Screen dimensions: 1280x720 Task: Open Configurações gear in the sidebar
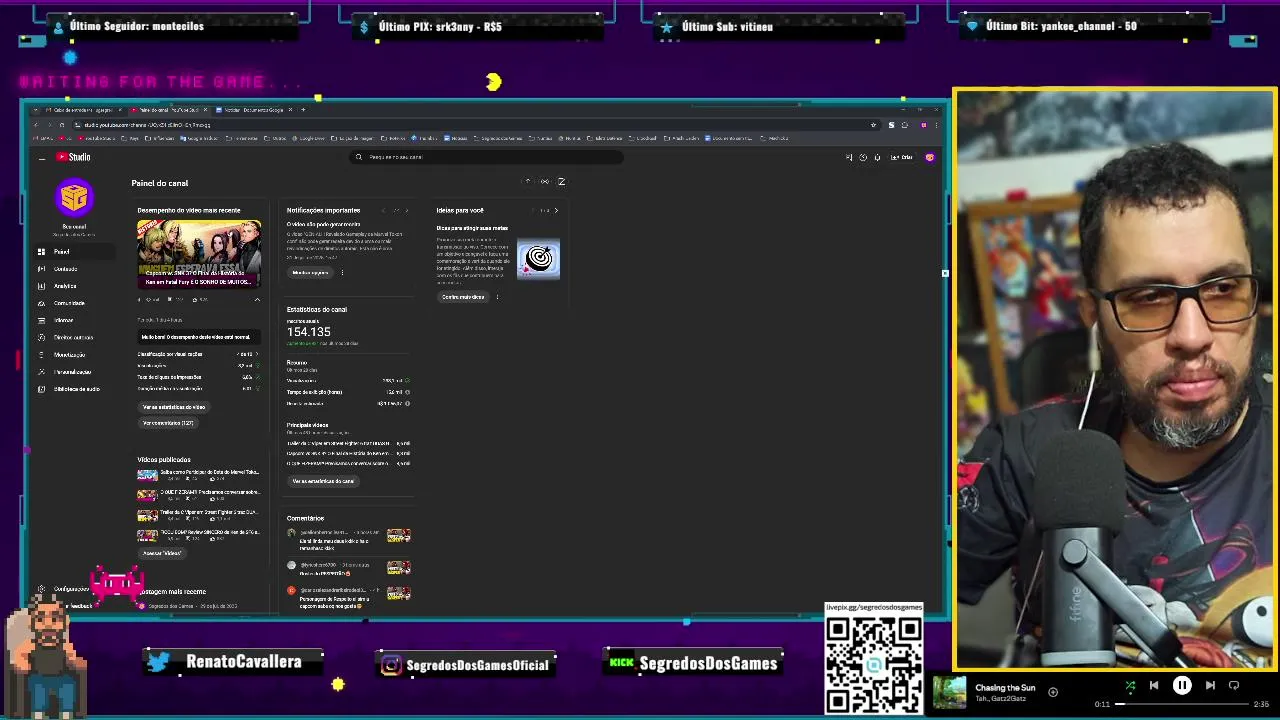click(x=41, y=589)
